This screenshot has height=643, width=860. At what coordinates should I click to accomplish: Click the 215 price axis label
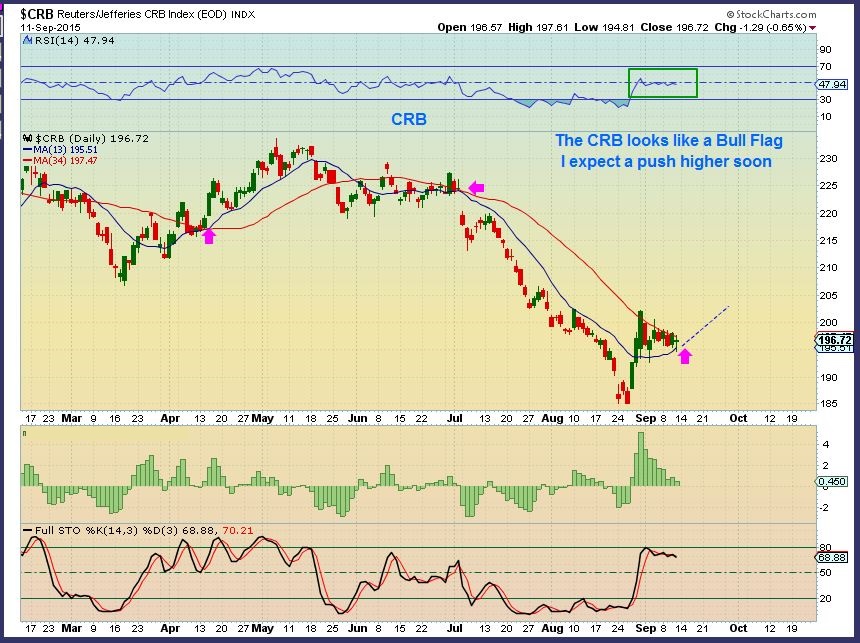828,240
